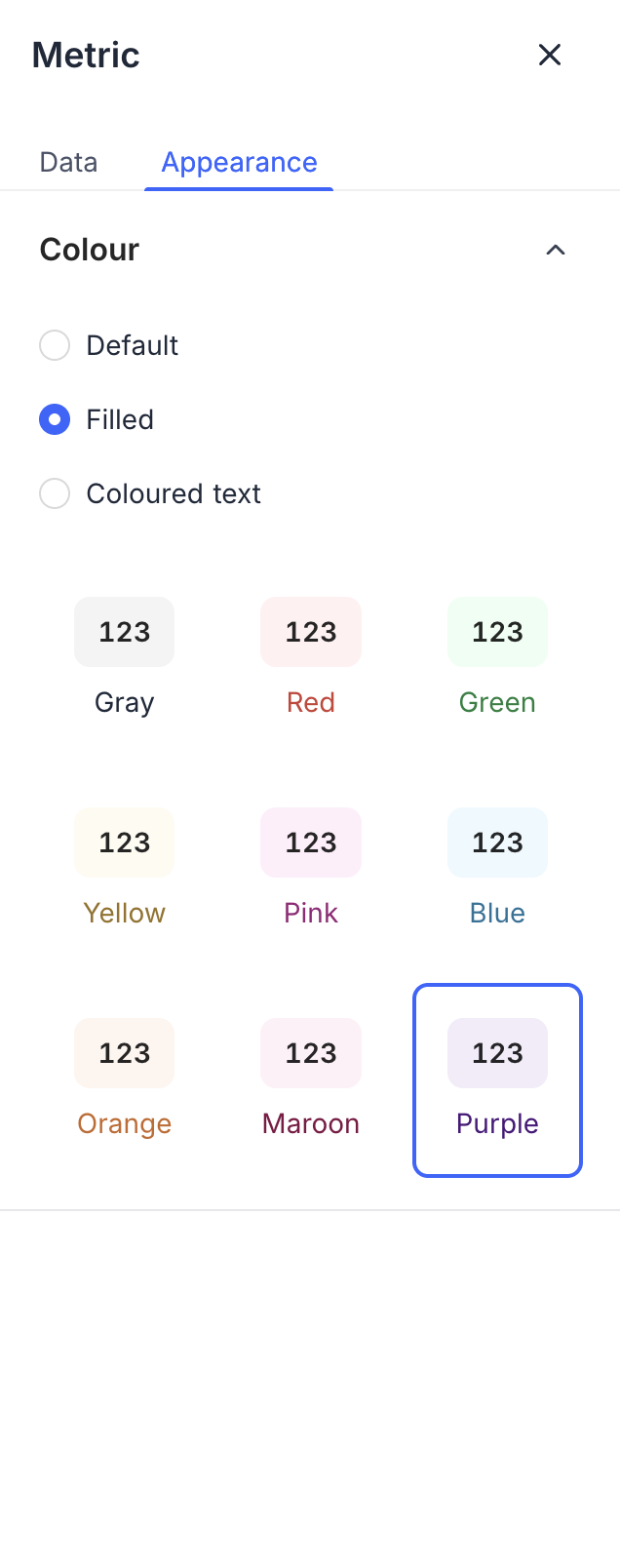620x1568 pixels.
Task: Enable the Filled colour style
Action: 55,419
